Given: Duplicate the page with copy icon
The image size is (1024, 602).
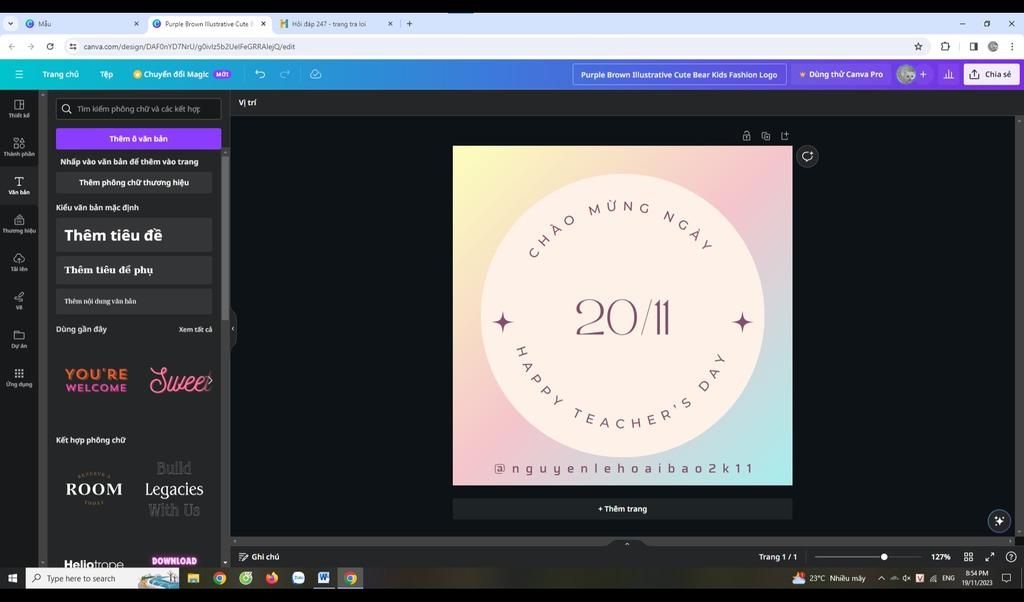Looking at the screenshot, I should pyautogui.click(x=765, y=136).
